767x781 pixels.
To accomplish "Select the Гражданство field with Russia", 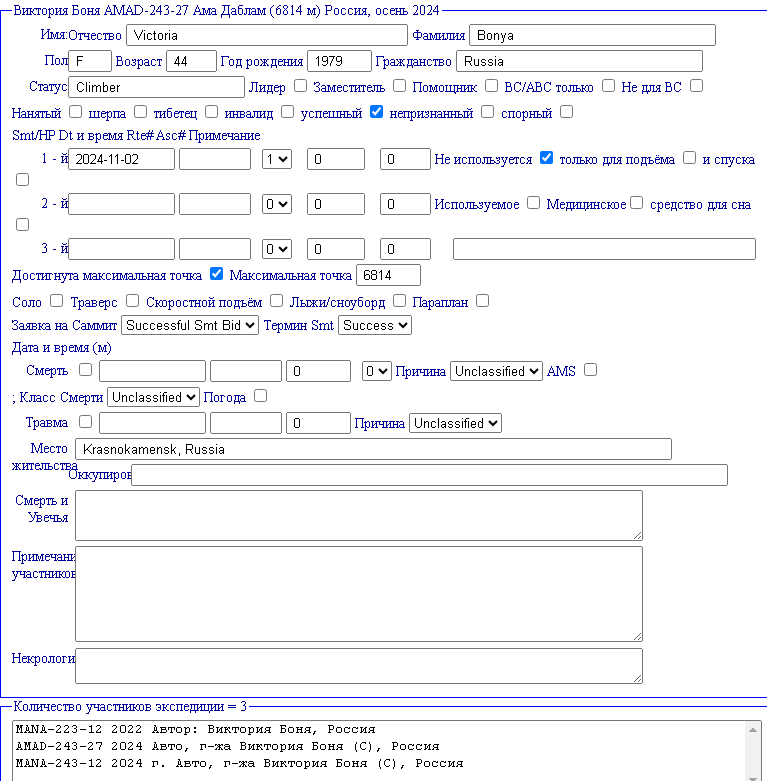I will (x=580, y=61).
